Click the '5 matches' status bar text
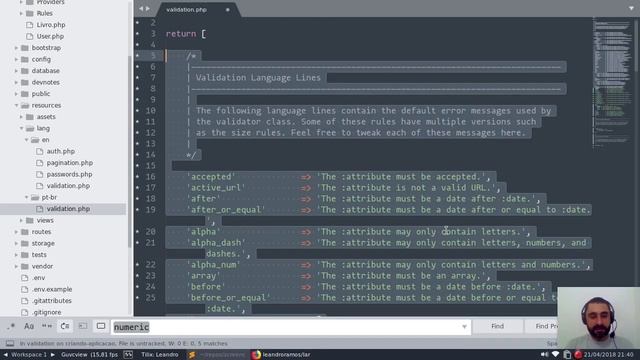 [213, 344]
